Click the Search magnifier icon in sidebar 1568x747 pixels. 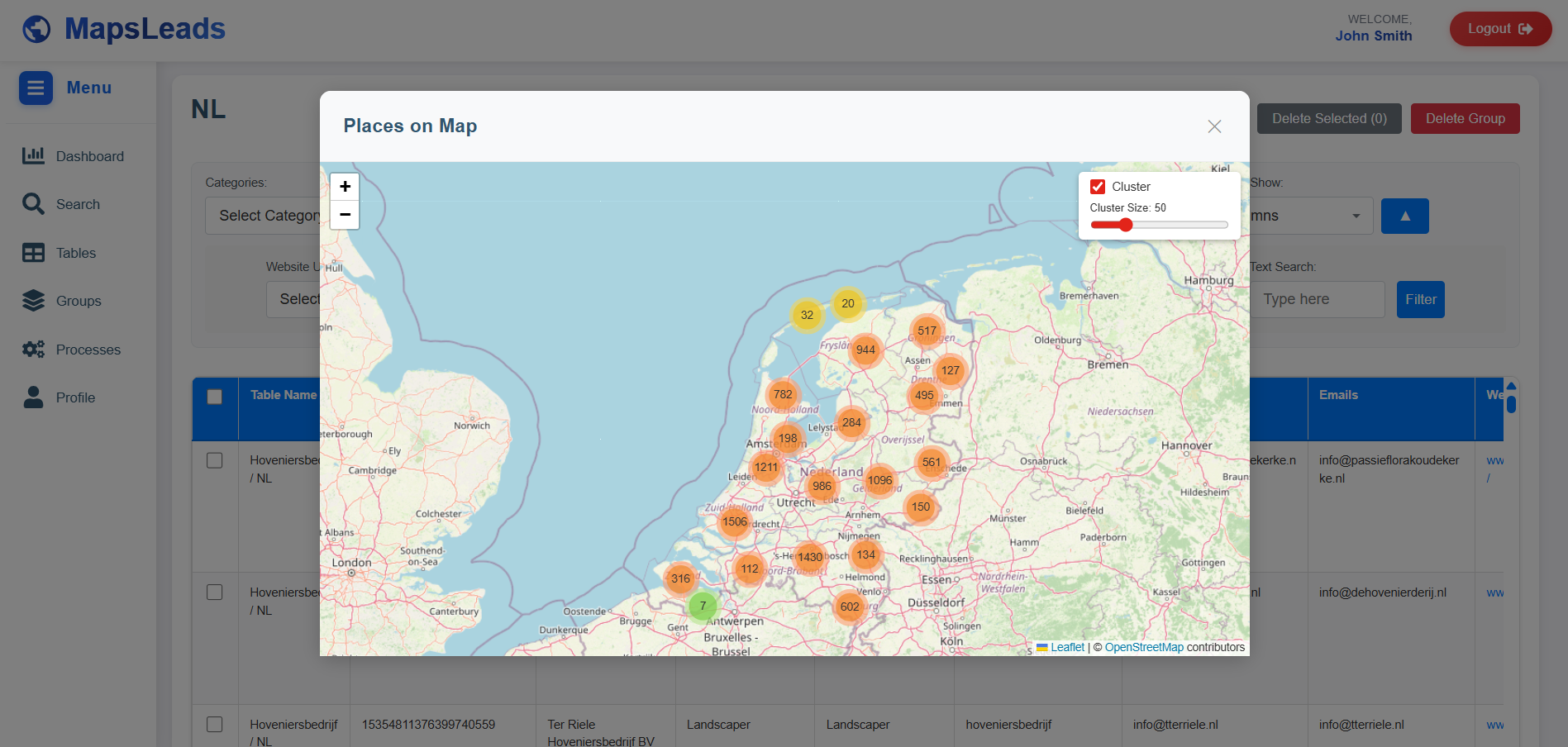[33, 204]
